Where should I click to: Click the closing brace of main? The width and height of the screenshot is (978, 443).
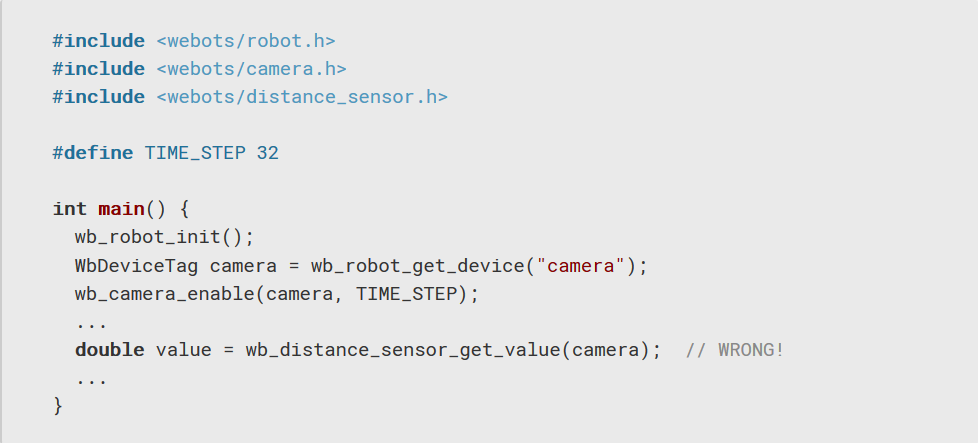click(x=58, y=406)
